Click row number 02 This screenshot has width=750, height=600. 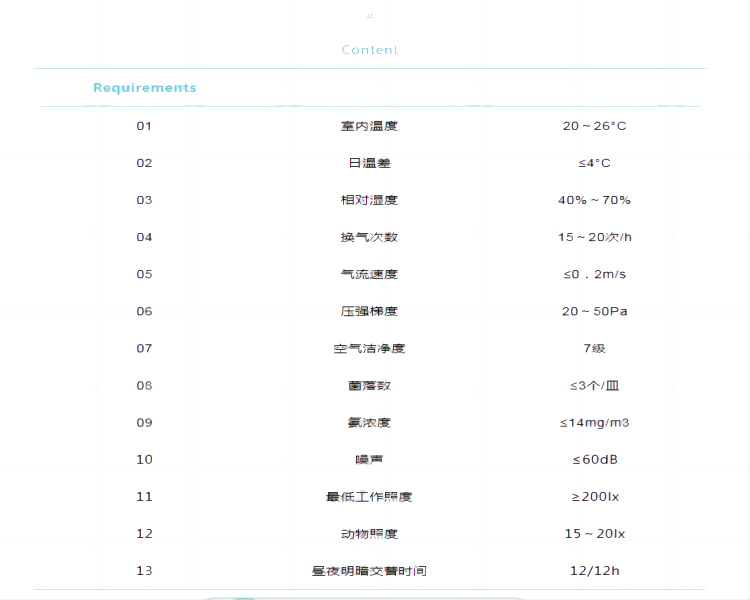pyautogui.click(x=144, y=163)
